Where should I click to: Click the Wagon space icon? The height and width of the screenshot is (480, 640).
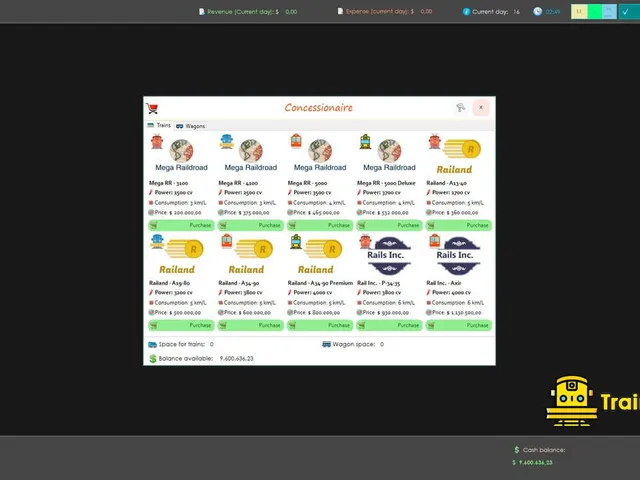point(326,344)
